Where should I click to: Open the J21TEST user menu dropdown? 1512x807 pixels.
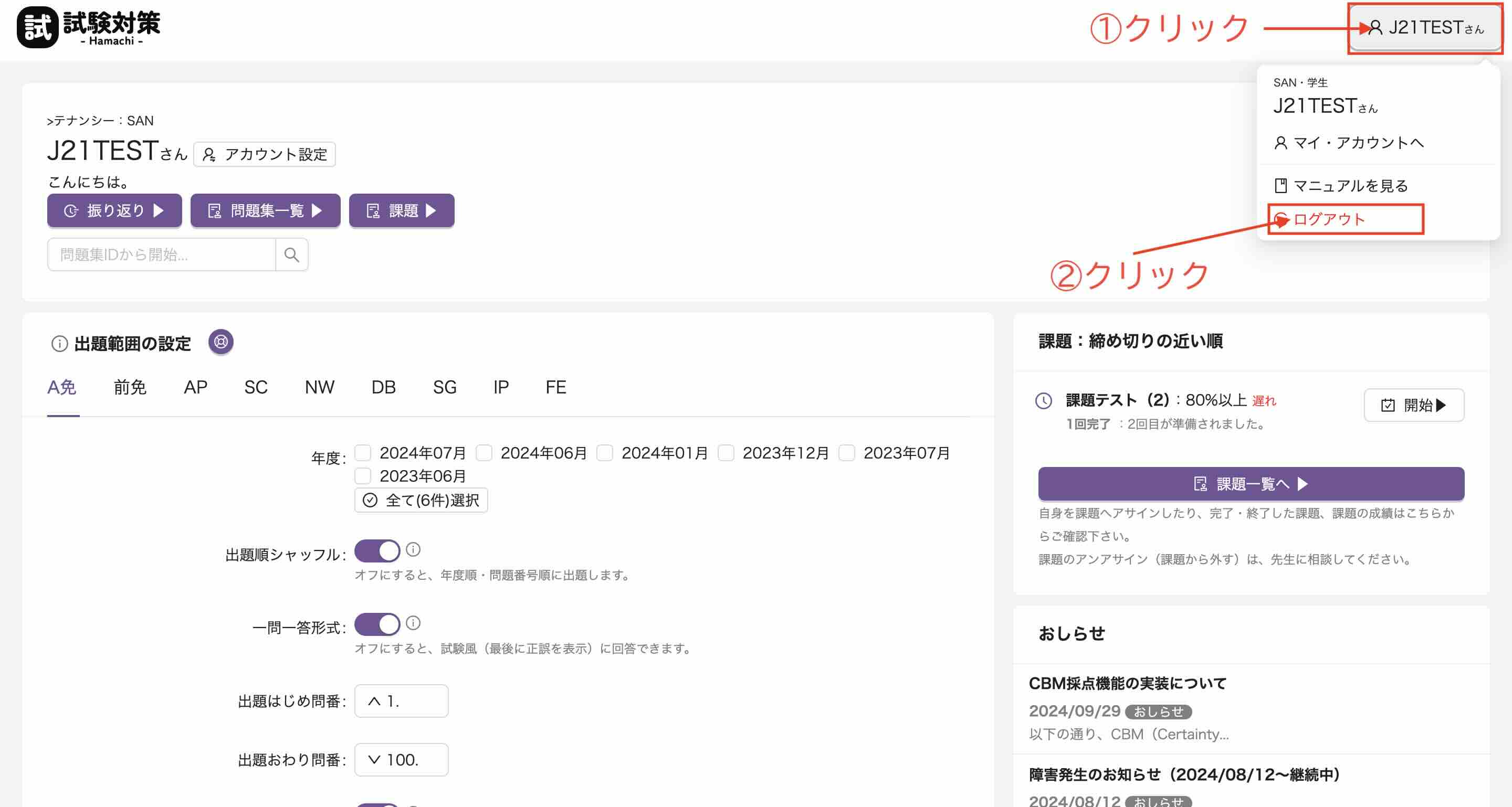click(x=1425, y=28)
